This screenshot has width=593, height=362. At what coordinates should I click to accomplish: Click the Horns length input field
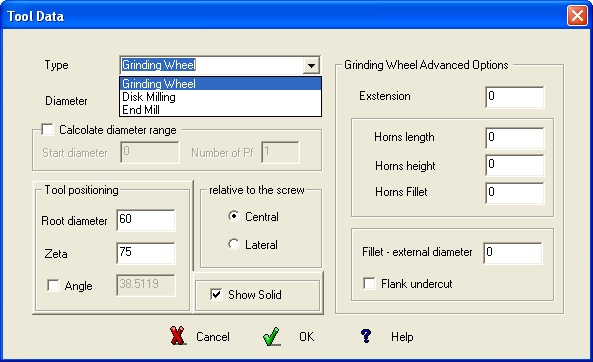point(515,138)
